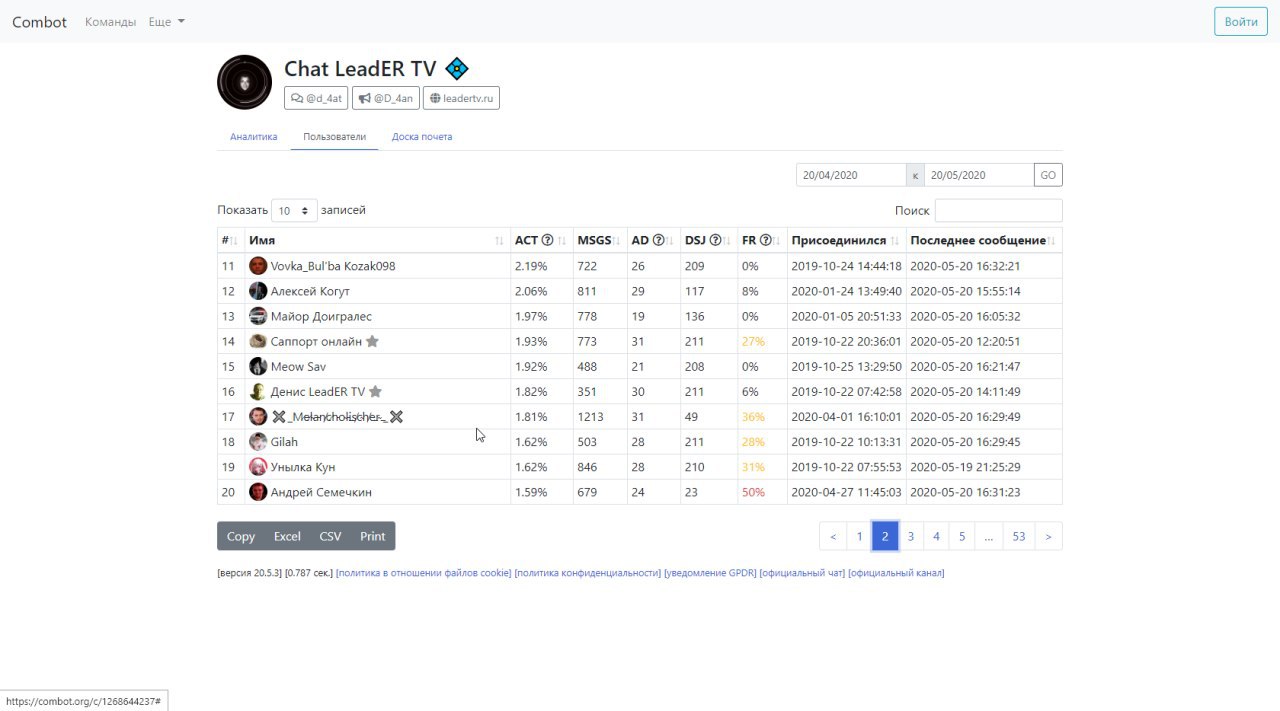1280x711 pixels.
Task: Click the sort arrows in Имя column
Action: point(499,241)
